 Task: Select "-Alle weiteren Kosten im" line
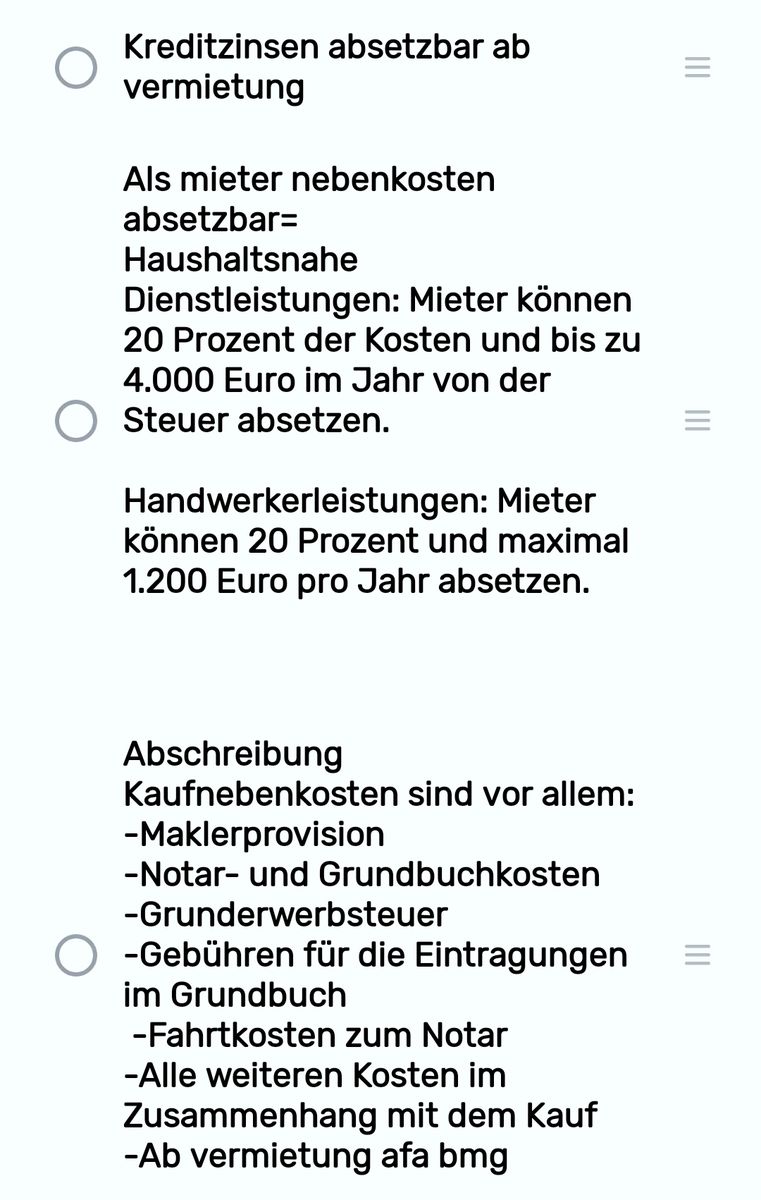pyautogui.click(x=315, y=1075)
